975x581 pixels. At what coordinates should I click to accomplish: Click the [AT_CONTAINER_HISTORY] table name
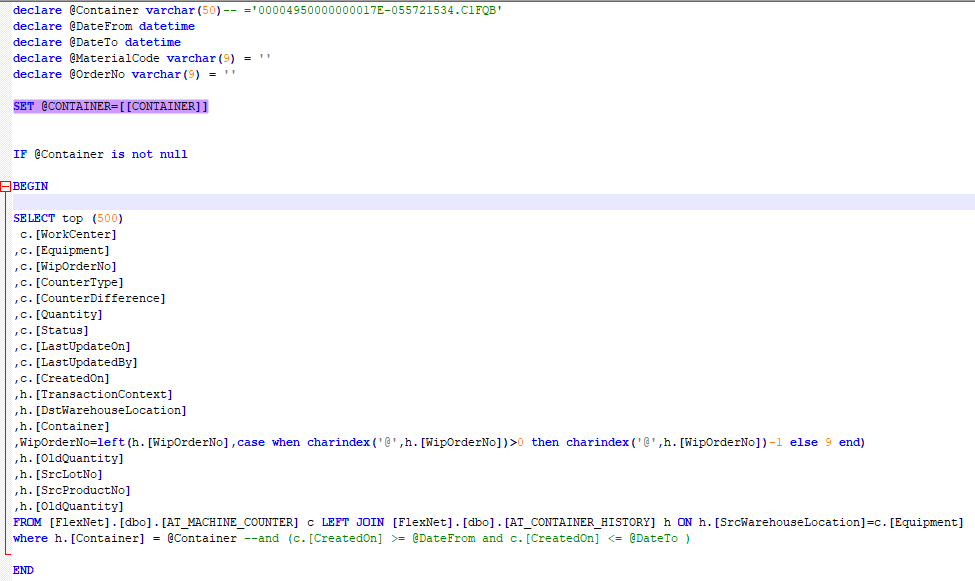click(x=580, y=523)
